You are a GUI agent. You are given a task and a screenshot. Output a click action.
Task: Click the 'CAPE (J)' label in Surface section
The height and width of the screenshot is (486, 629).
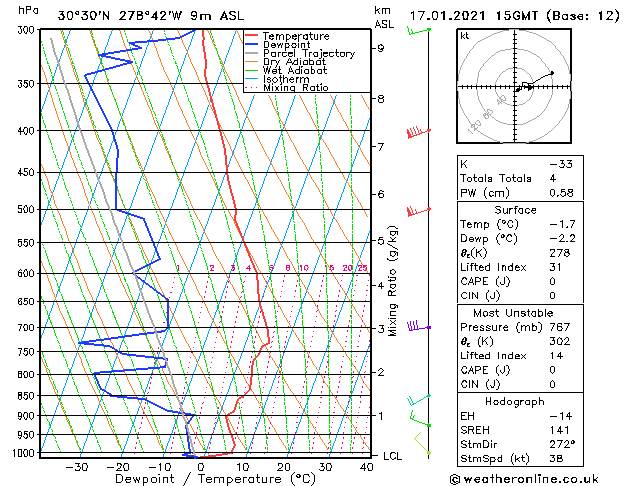point(485,281)
